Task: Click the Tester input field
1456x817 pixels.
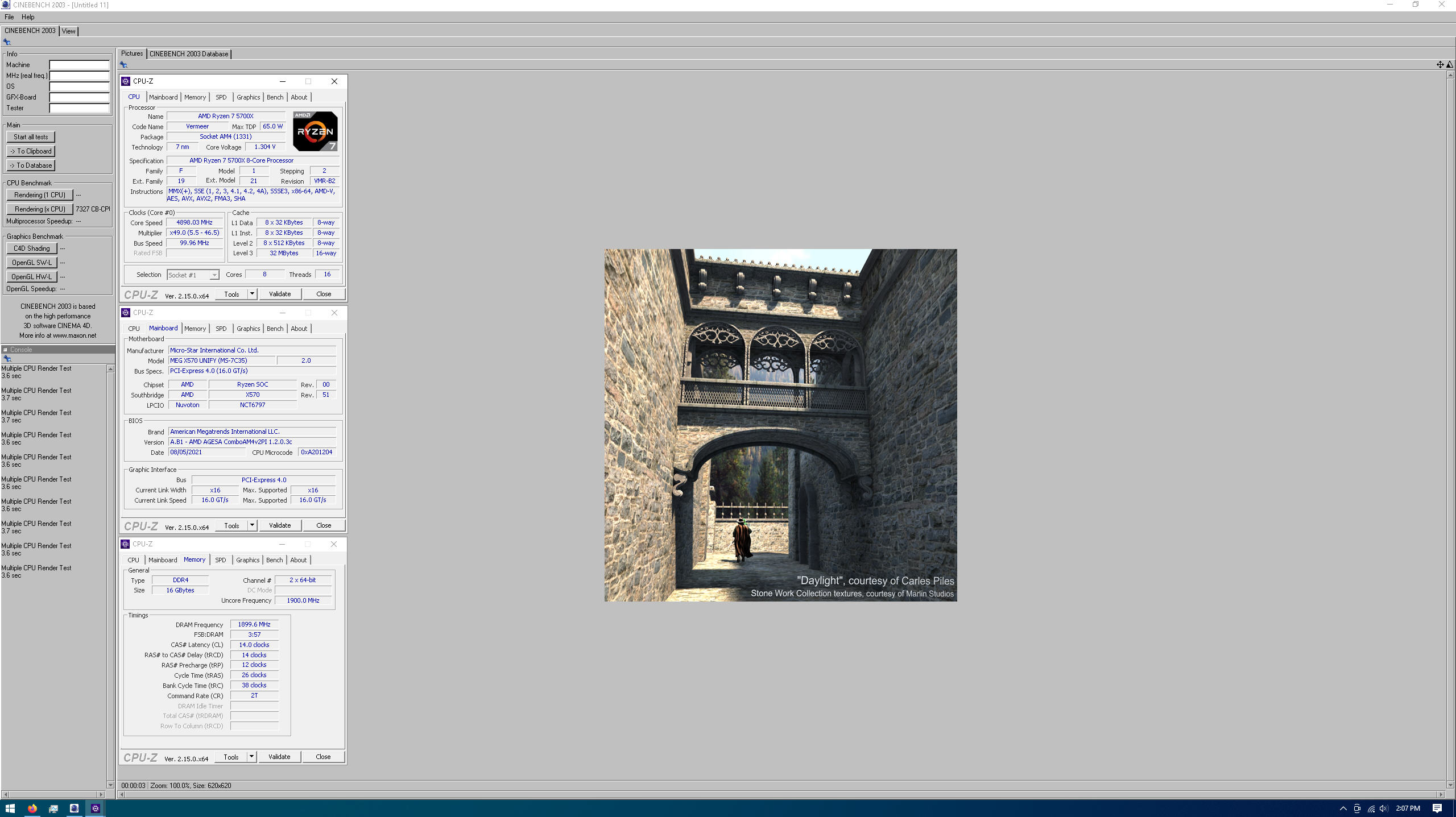Action: click(x=80, y=108)
